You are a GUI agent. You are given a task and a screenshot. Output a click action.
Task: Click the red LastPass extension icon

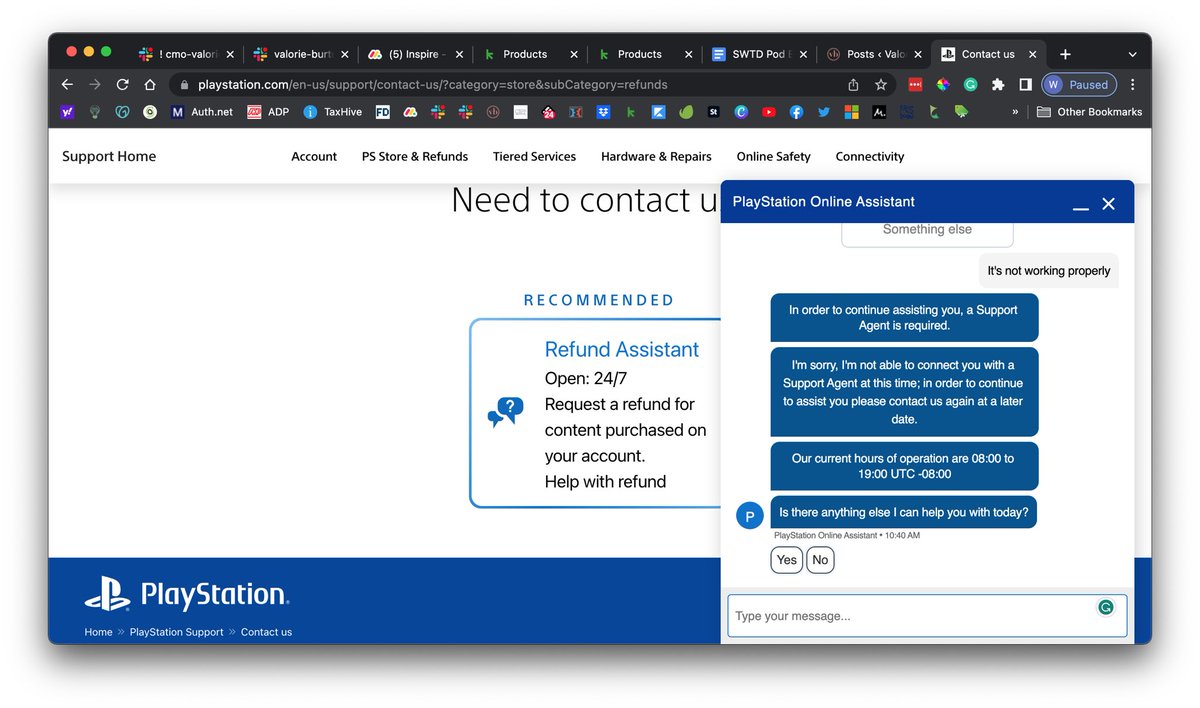click(x=915, y=85)
